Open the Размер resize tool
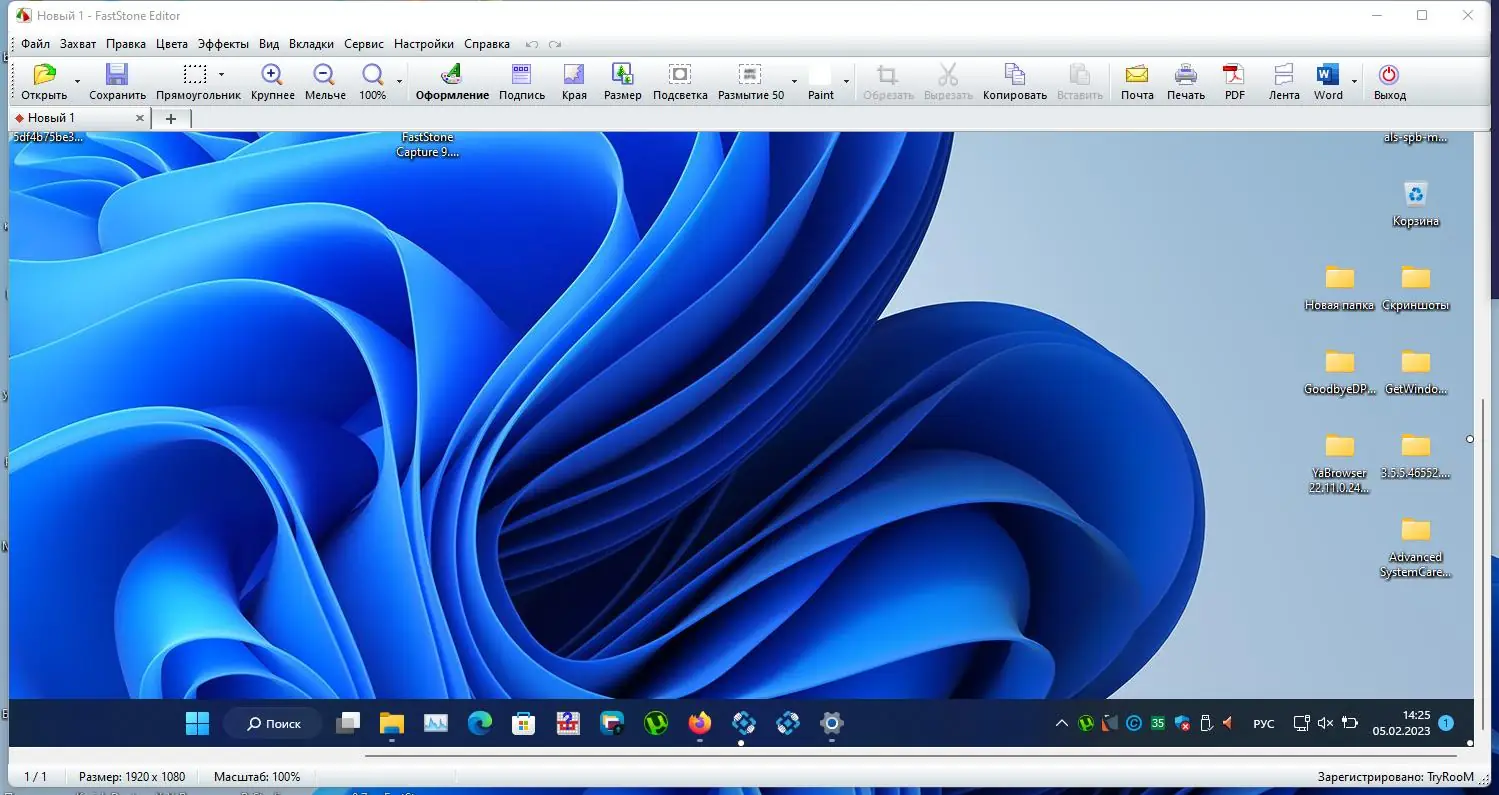Screen dimensions: 1499x795 click(622, 75)
